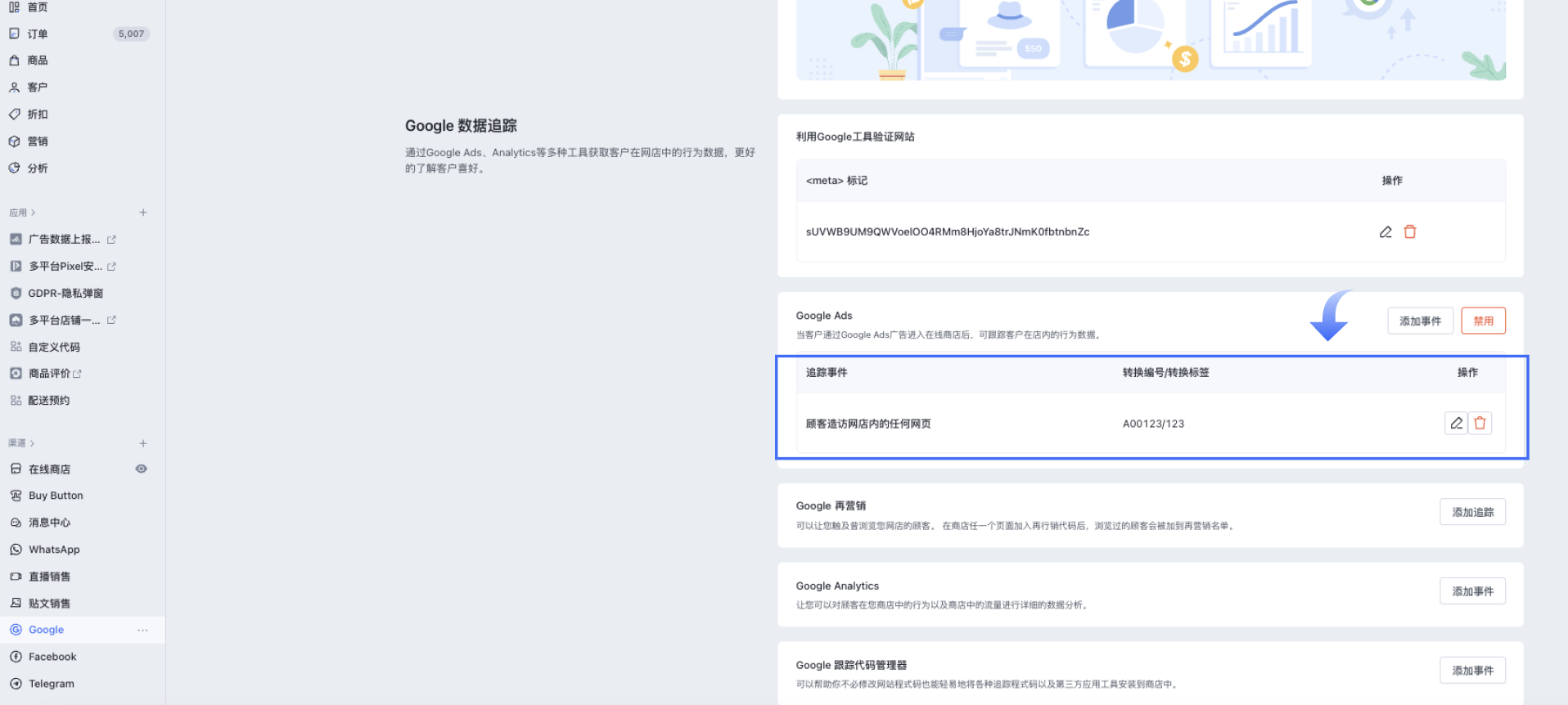Open 配送预约 delivery booking app
1568x705 pixels.
pyautogui.click(x=49, y=401)
